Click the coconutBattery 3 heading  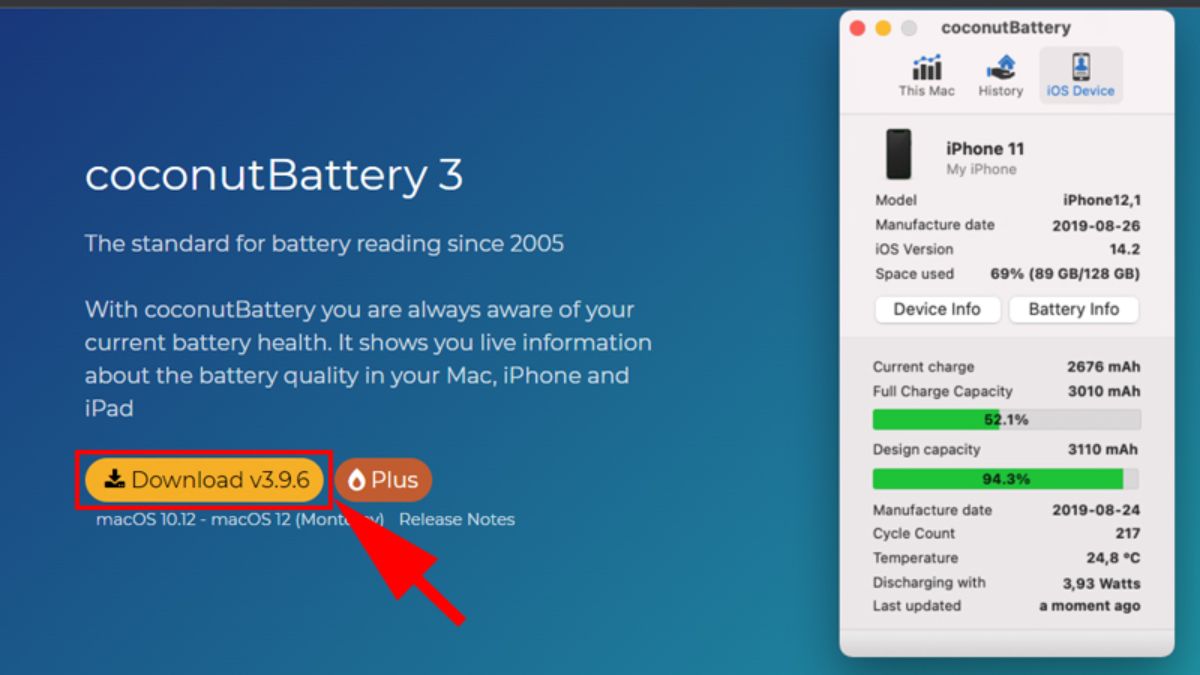coord(274,176)
